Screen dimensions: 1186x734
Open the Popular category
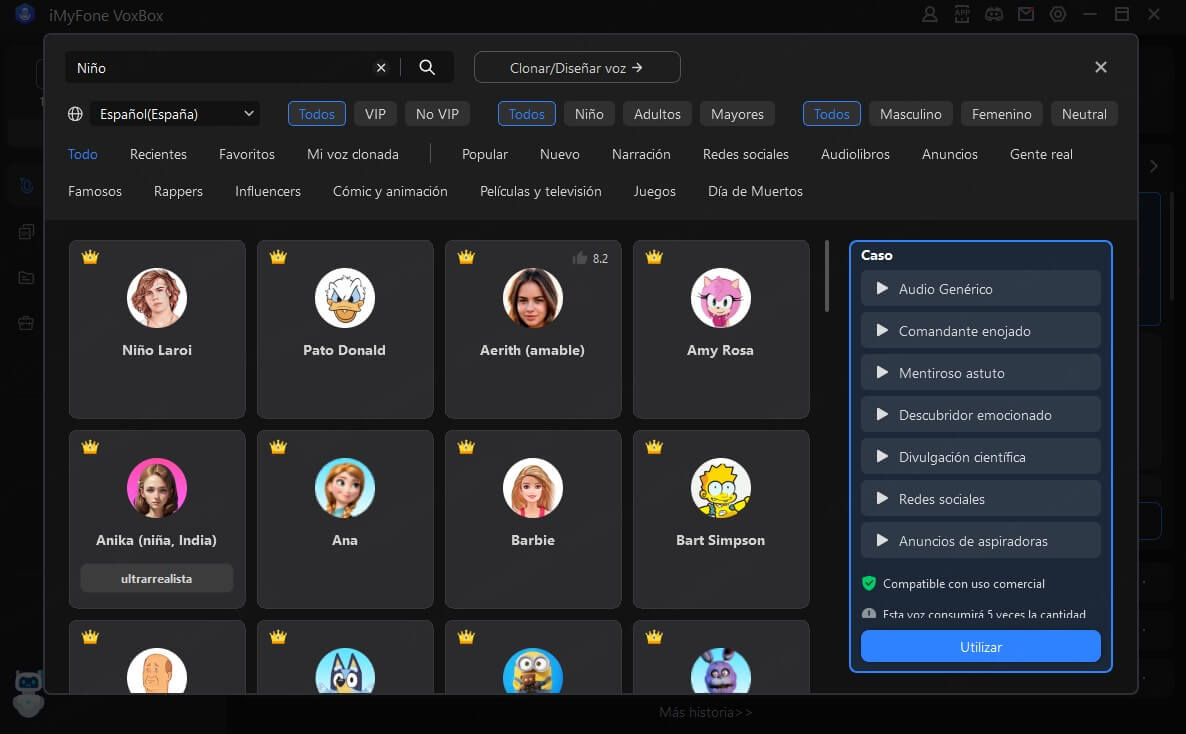(484, 154)
